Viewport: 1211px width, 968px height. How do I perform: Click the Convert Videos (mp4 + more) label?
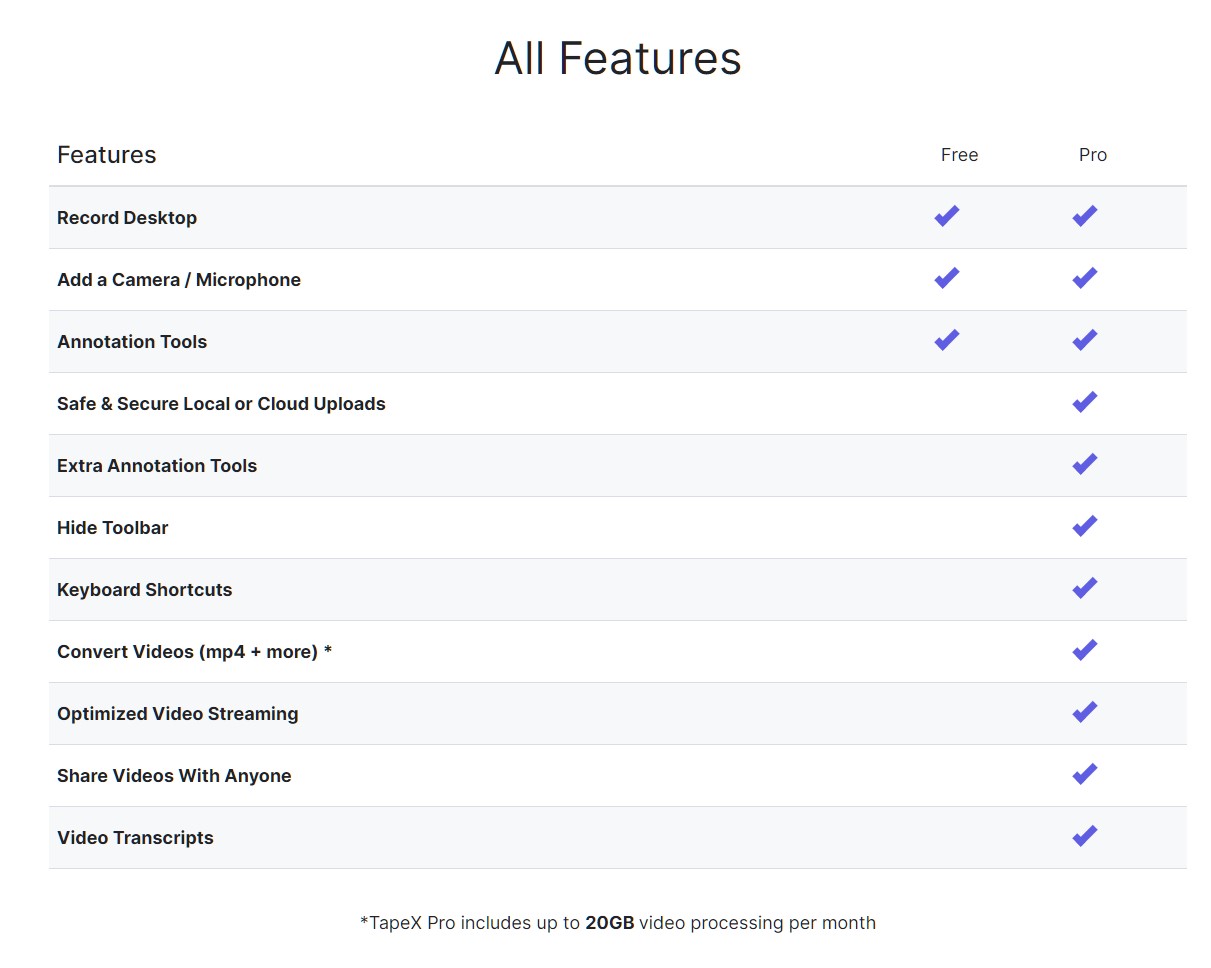click(x=194, y=652)
